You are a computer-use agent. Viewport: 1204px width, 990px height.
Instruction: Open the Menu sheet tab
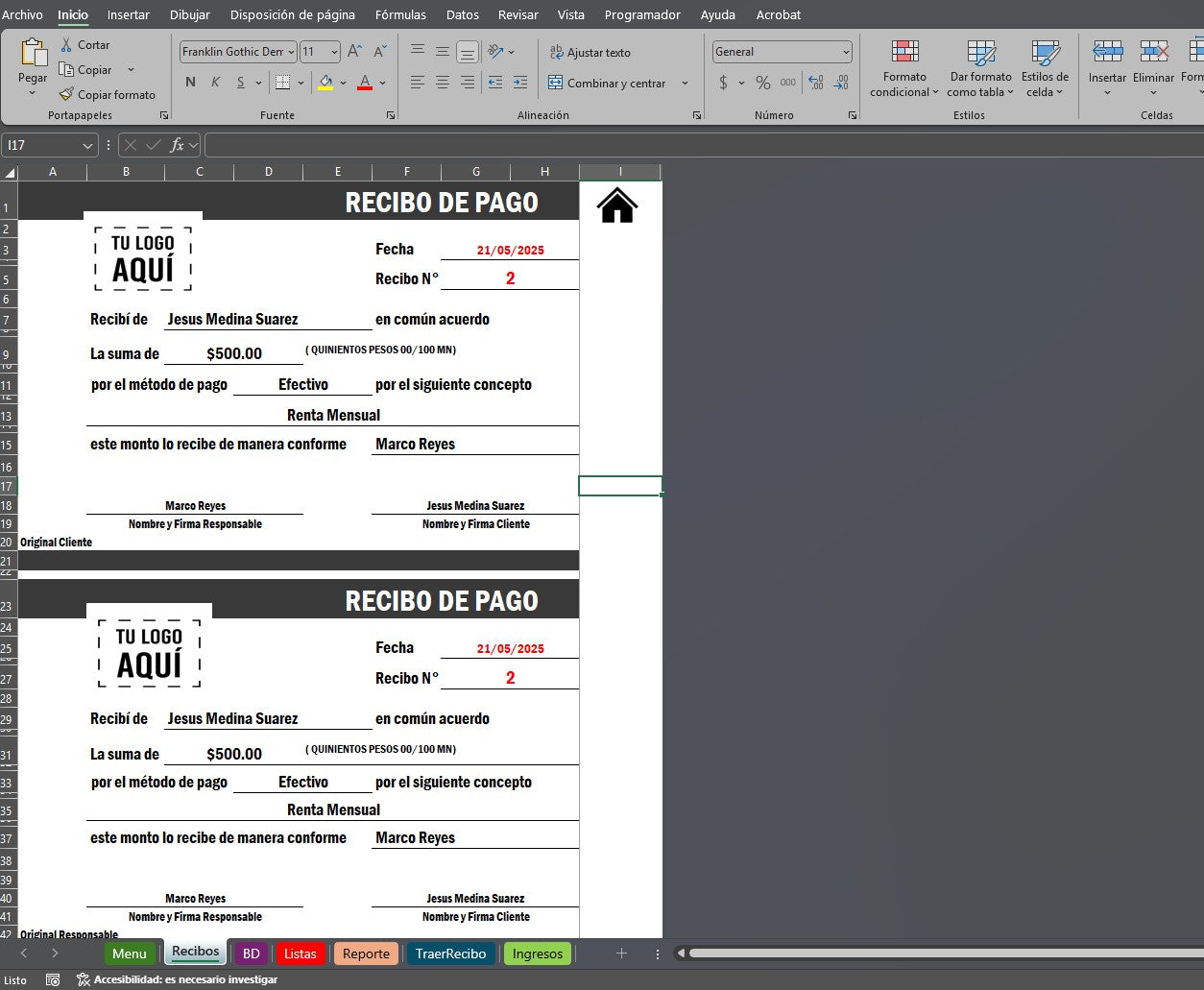[130, 954]
